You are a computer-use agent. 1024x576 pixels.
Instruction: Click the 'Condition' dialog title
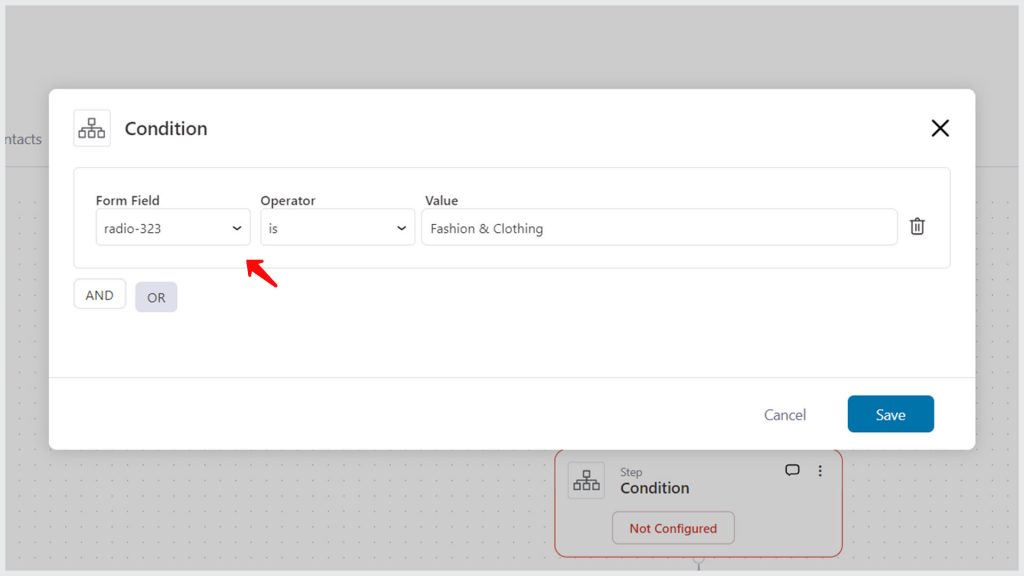(x=166, y=129)
